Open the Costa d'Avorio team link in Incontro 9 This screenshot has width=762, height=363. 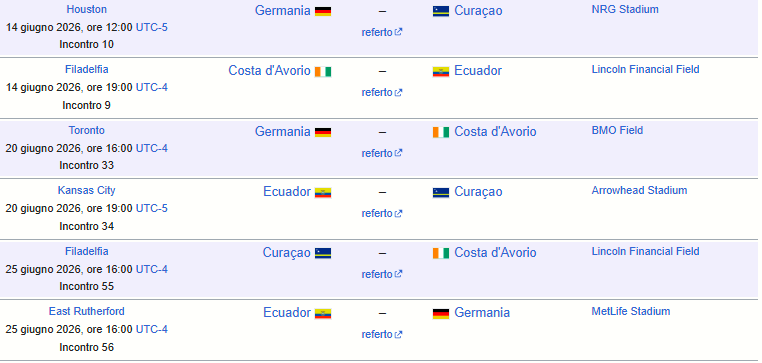tap(269, 70)
